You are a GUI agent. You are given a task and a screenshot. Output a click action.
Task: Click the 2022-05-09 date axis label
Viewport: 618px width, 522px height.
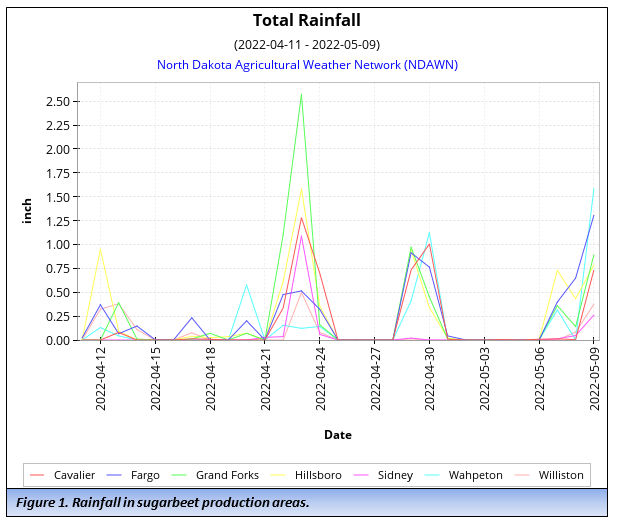coord(594,379)
